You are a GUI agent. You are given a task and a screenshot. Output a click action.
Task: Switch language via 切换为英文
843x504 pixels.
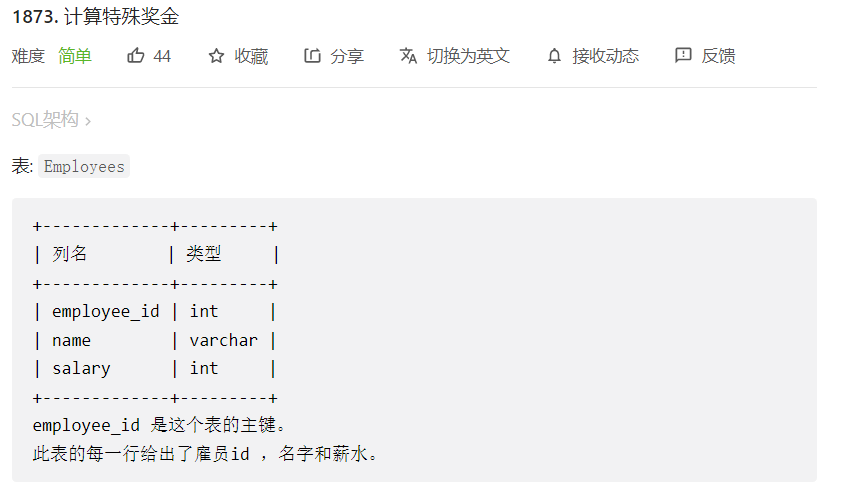click(468, 56)
